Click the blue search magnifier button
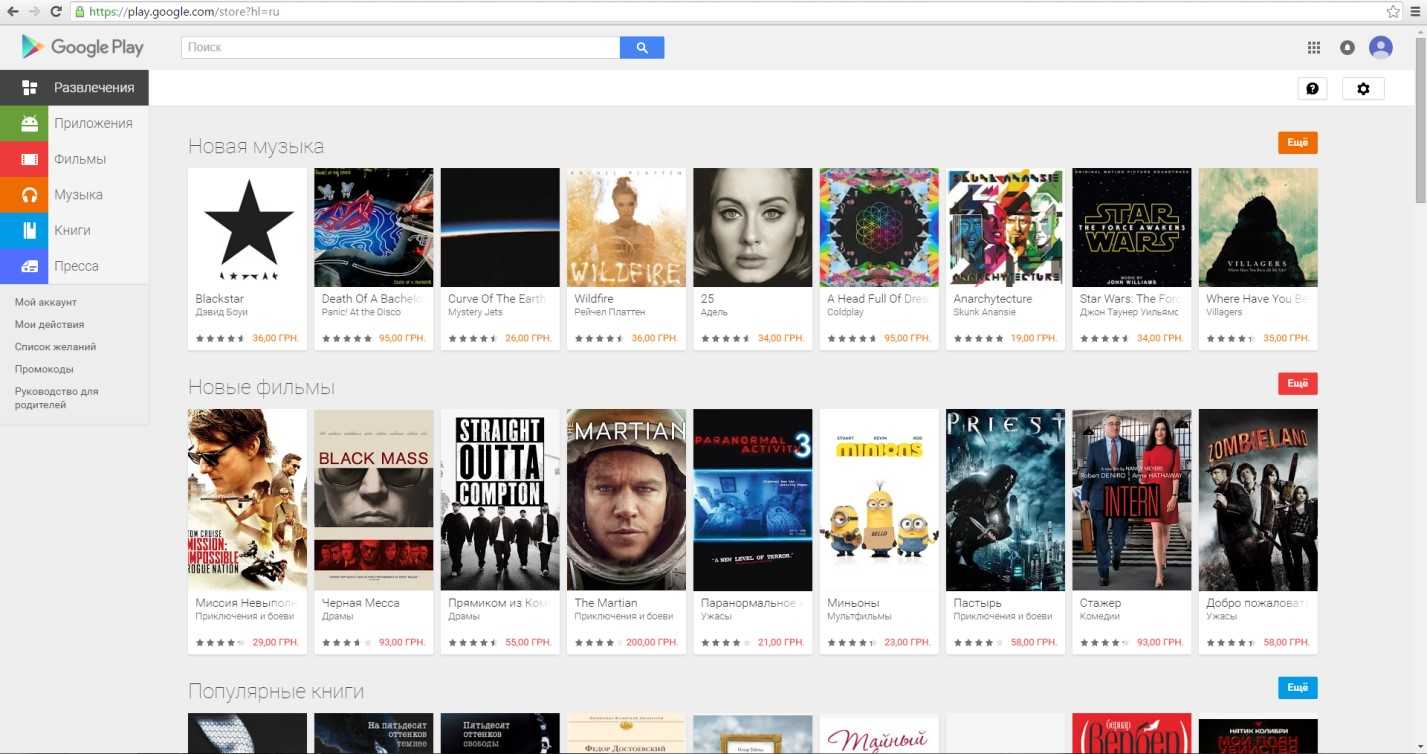The height and width of the screenshot is (754, 1427). coord(641,47)
